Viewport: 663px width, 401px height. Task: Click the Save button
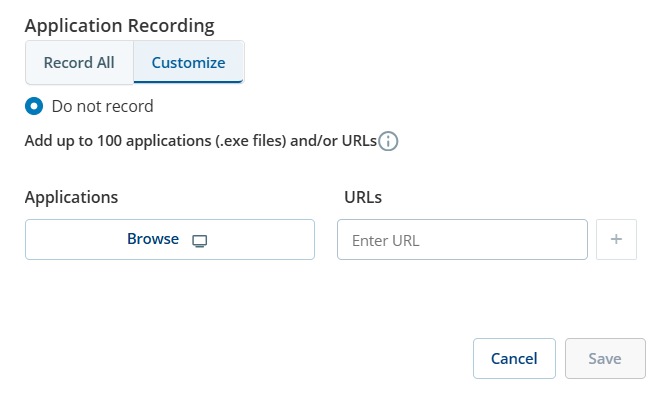pyautogui.click(x=605, y=358)
